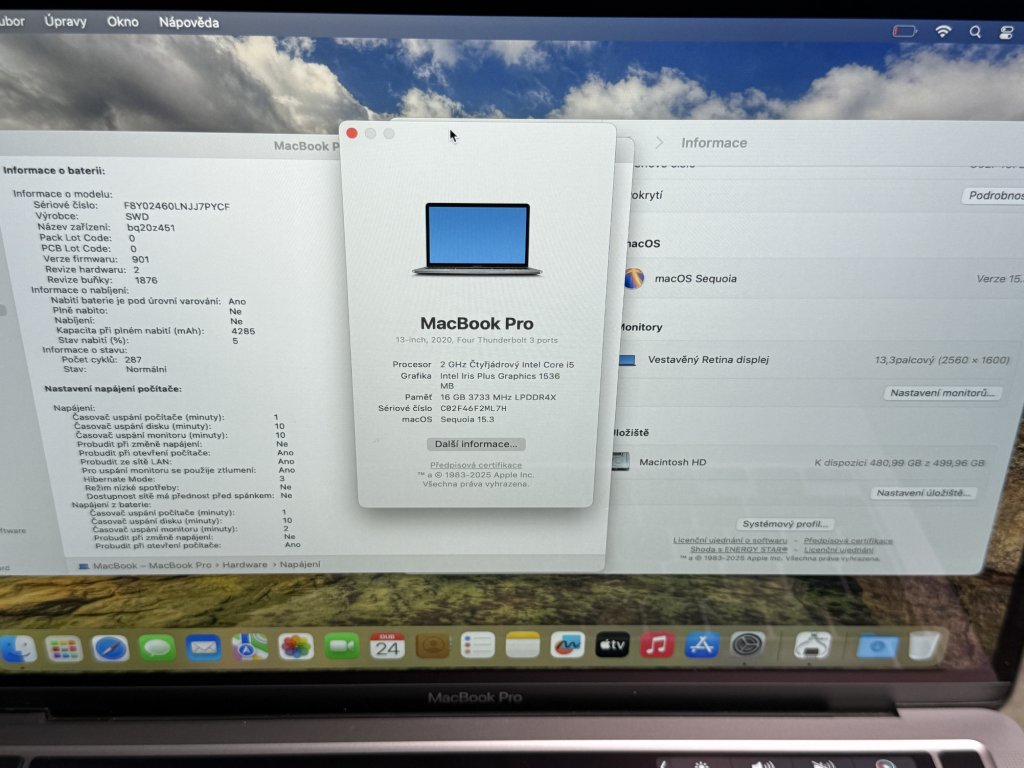Click the Verze firmwaru value 901
The height and width of the screenshot is (768, 1024).
[140, 259]
